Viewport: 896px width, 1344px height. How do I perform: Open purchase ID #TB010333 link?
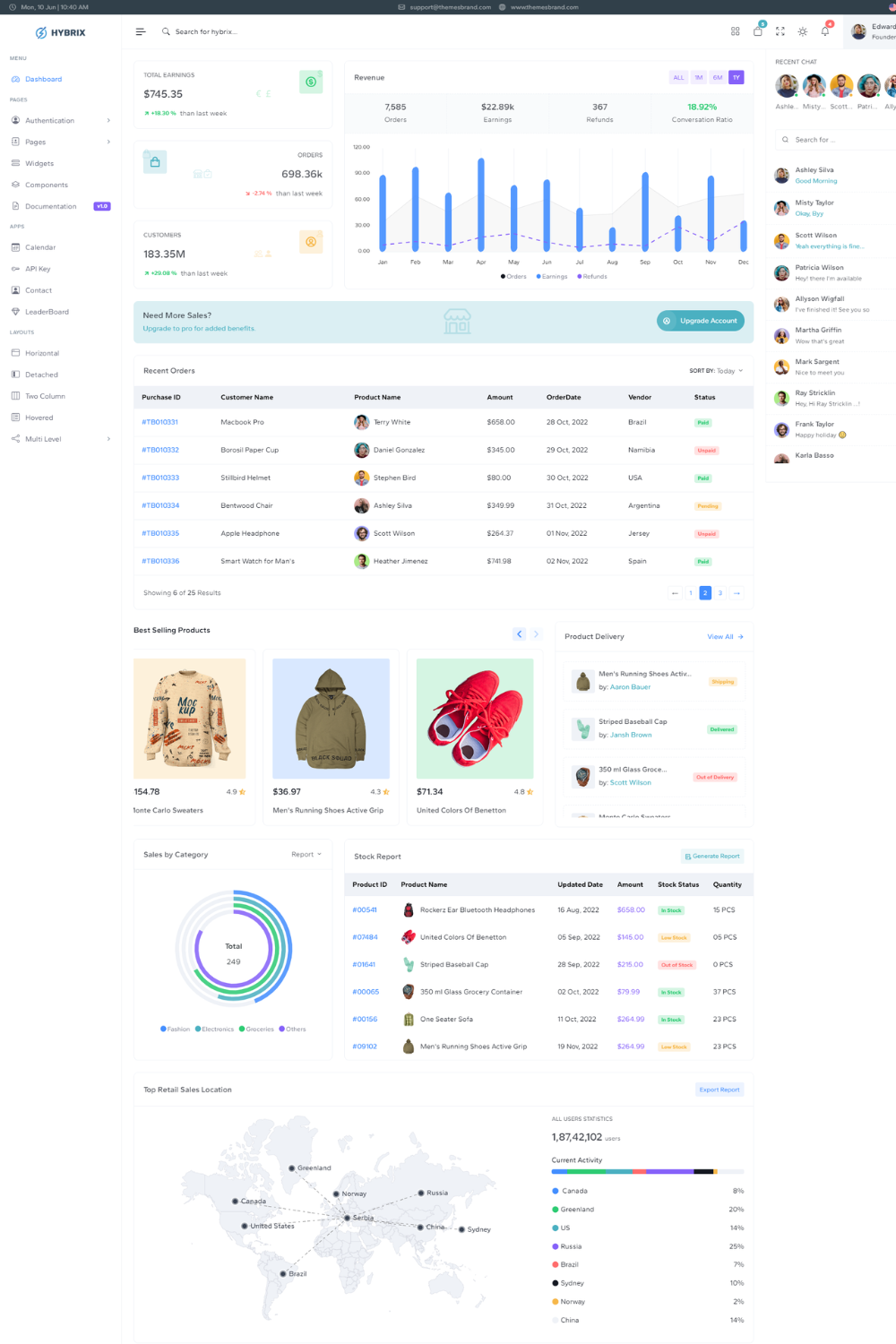point(160,478)
